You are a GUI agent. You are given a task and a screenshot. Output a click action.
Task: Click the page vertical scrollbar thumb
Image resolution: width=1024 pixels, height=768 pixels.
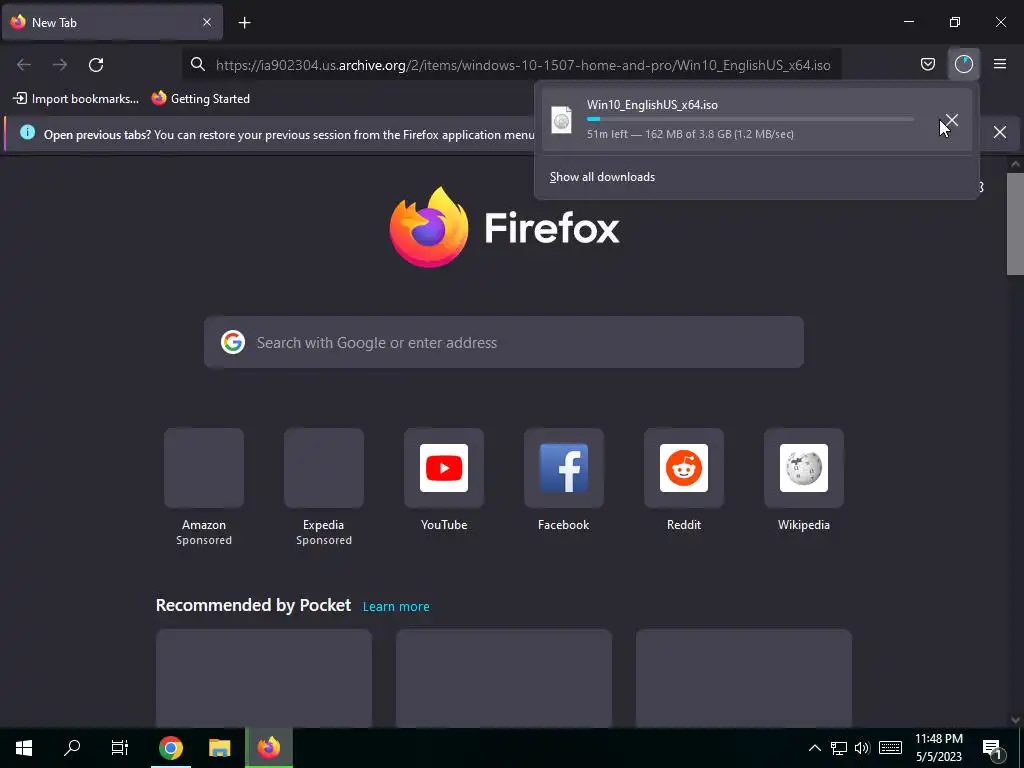click(x=1015, y=224)
